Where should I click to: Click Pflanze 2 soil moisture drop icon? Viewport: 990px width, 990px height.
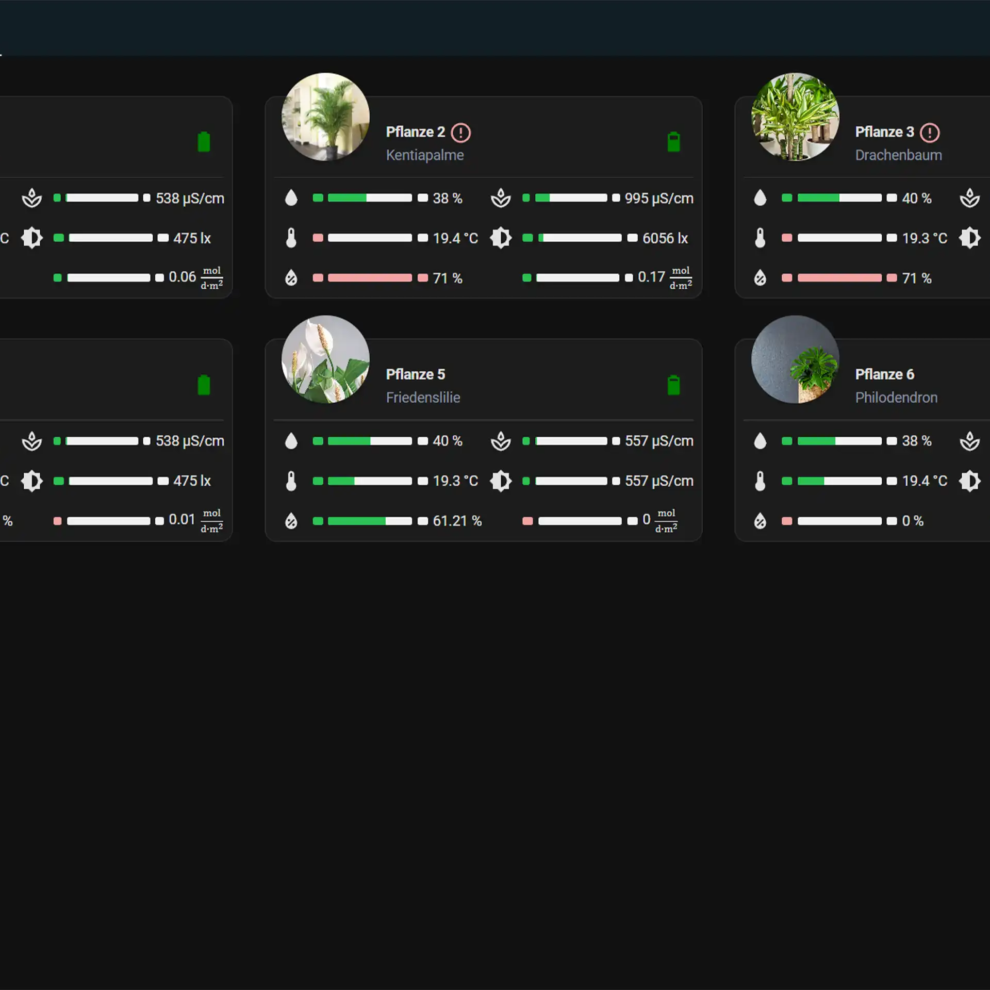(291, 198)
